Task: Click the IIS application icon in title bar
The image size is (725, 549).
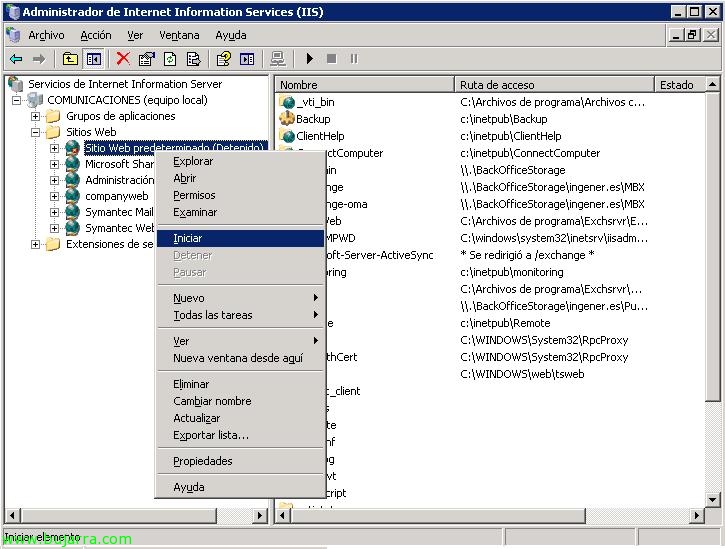Action: point(12,12)
